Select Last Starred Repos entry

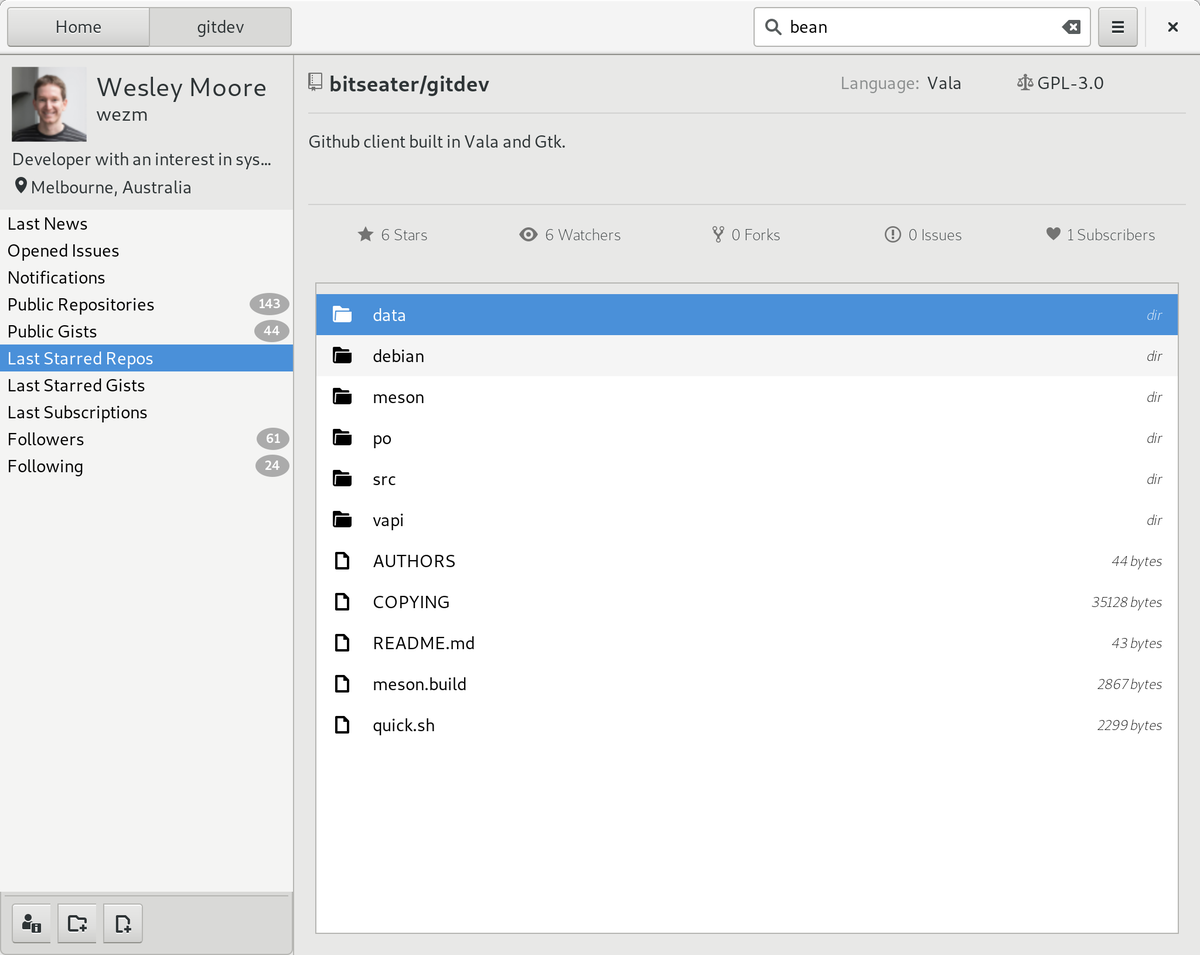146,358
